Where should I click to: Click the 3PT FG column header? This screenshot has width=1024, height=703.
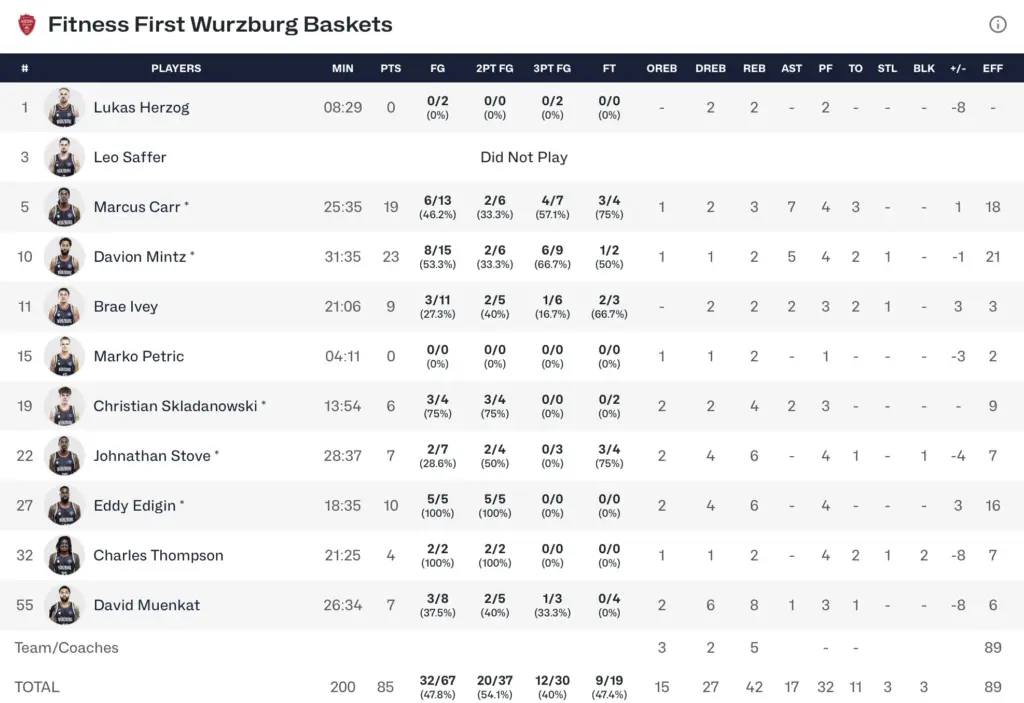[x=552, y=68]
